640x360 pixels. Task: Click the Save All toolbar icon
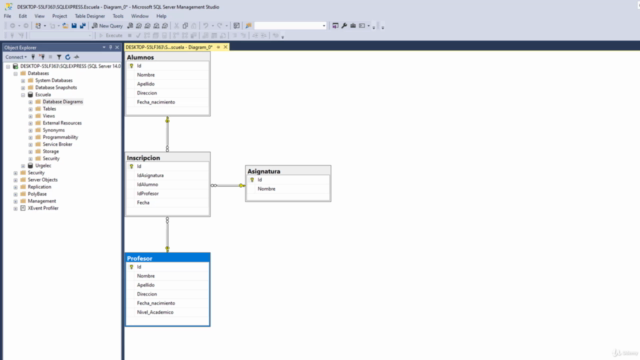83,26
